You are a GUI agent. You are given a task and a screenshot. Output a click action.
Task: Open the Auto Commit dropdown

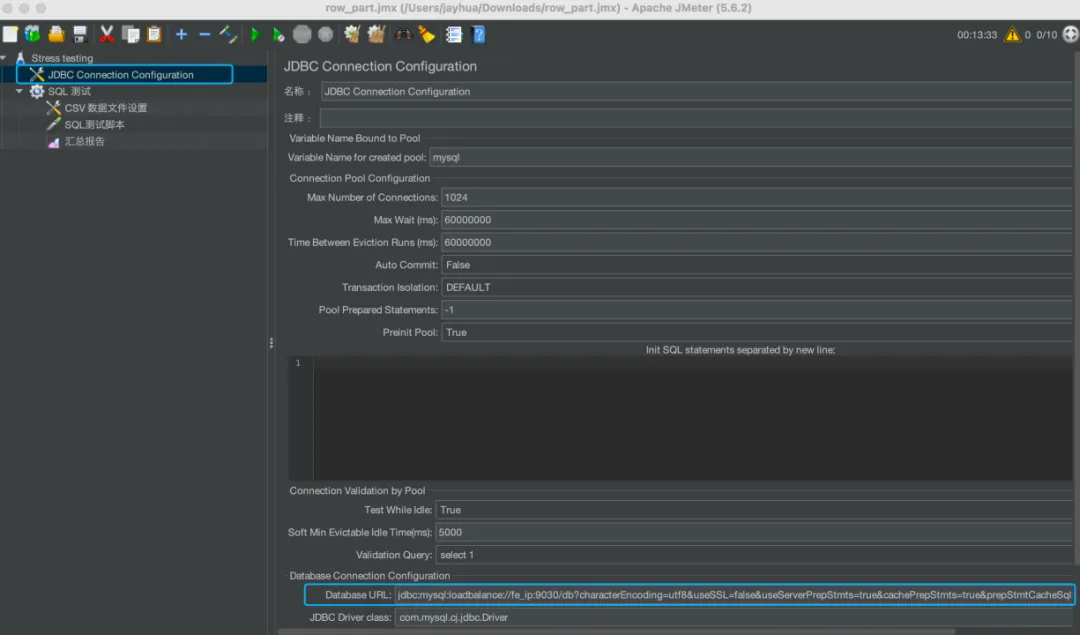[x=756, y=265]
